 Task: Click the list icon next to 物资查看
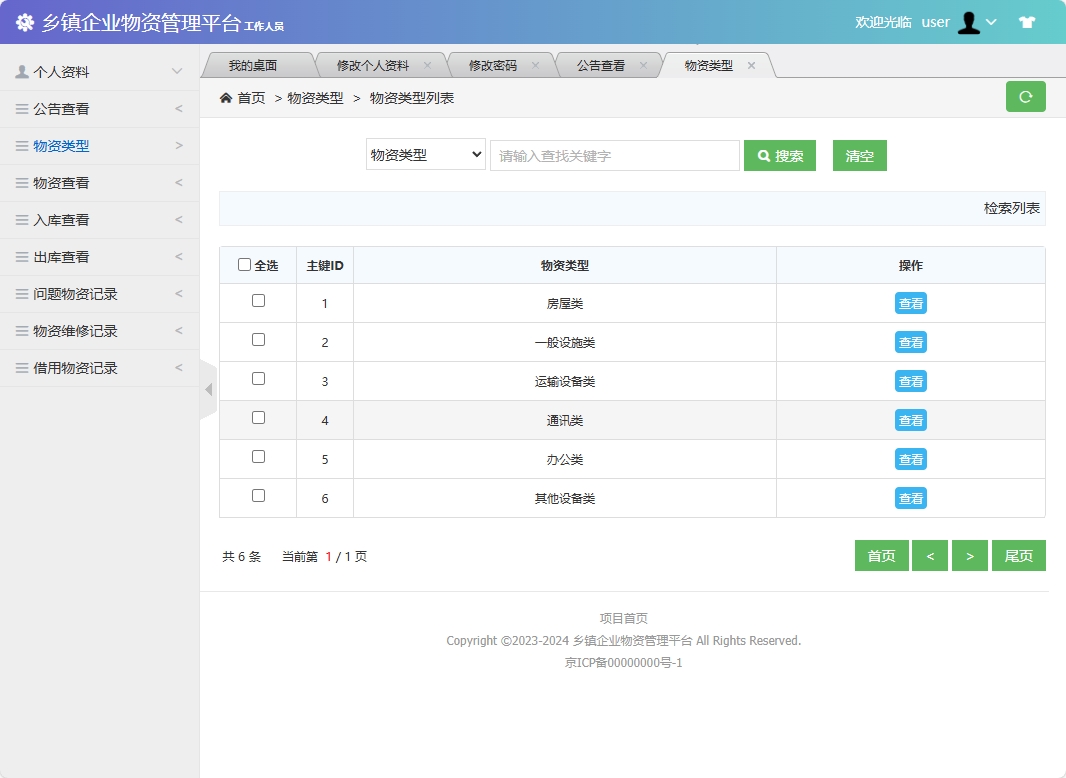pyautogui.click(x=22, y=182)
